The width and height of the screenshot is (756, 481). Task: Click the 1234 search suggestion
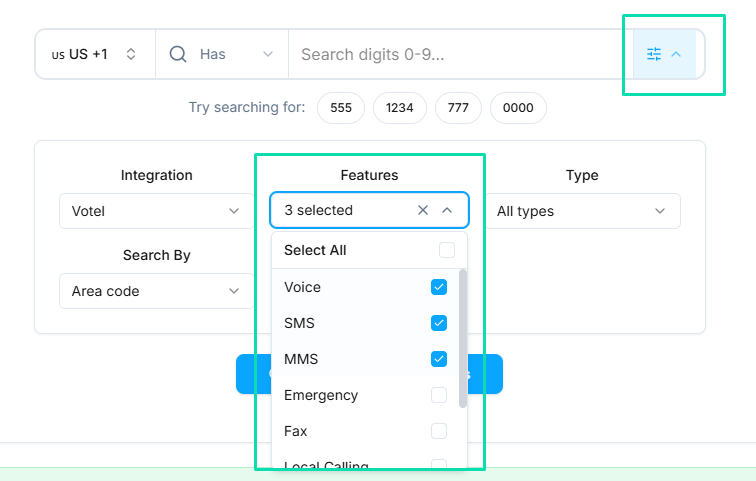point(400,108)
